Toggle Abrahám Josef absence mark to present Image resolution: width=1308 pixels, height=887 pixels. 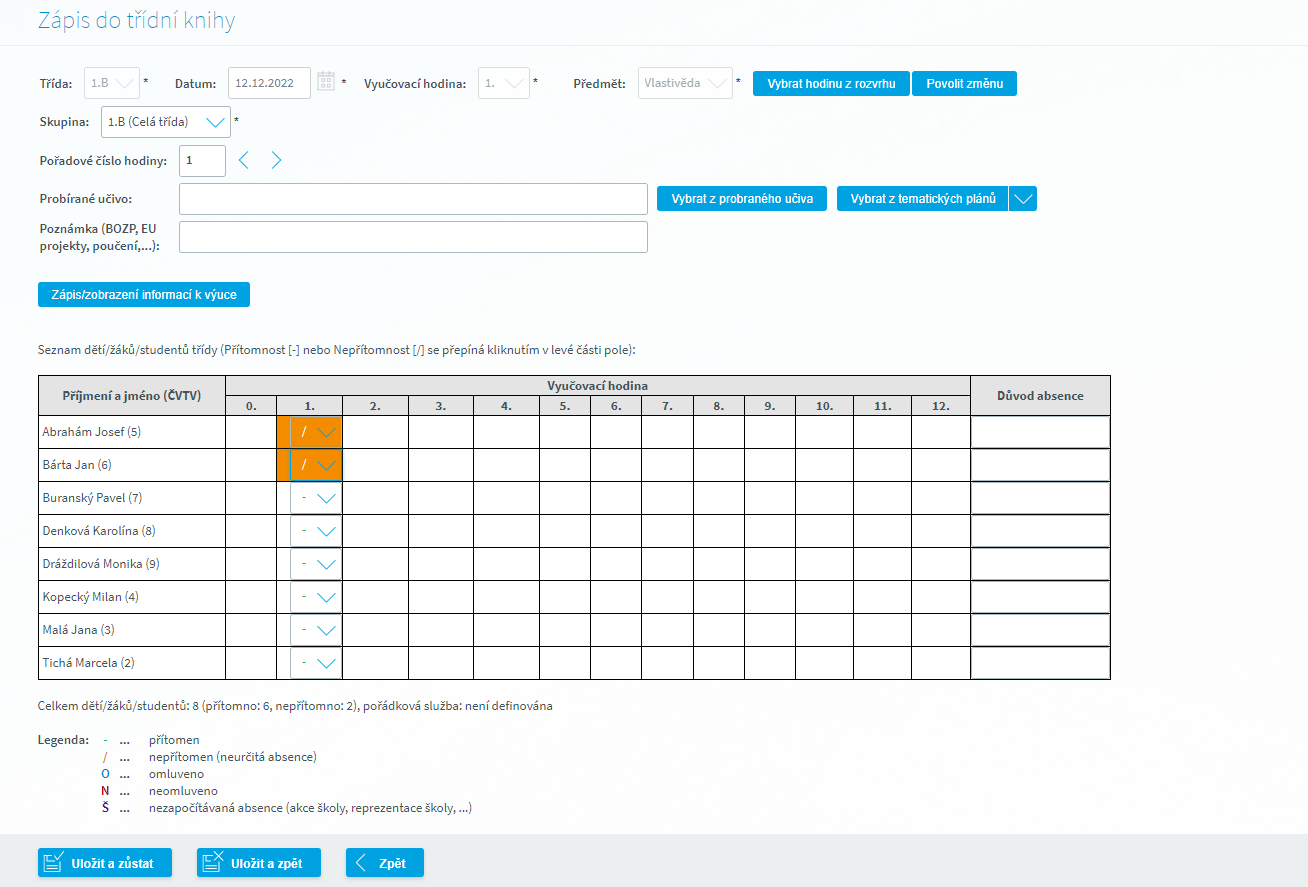[x=302, y=432]
